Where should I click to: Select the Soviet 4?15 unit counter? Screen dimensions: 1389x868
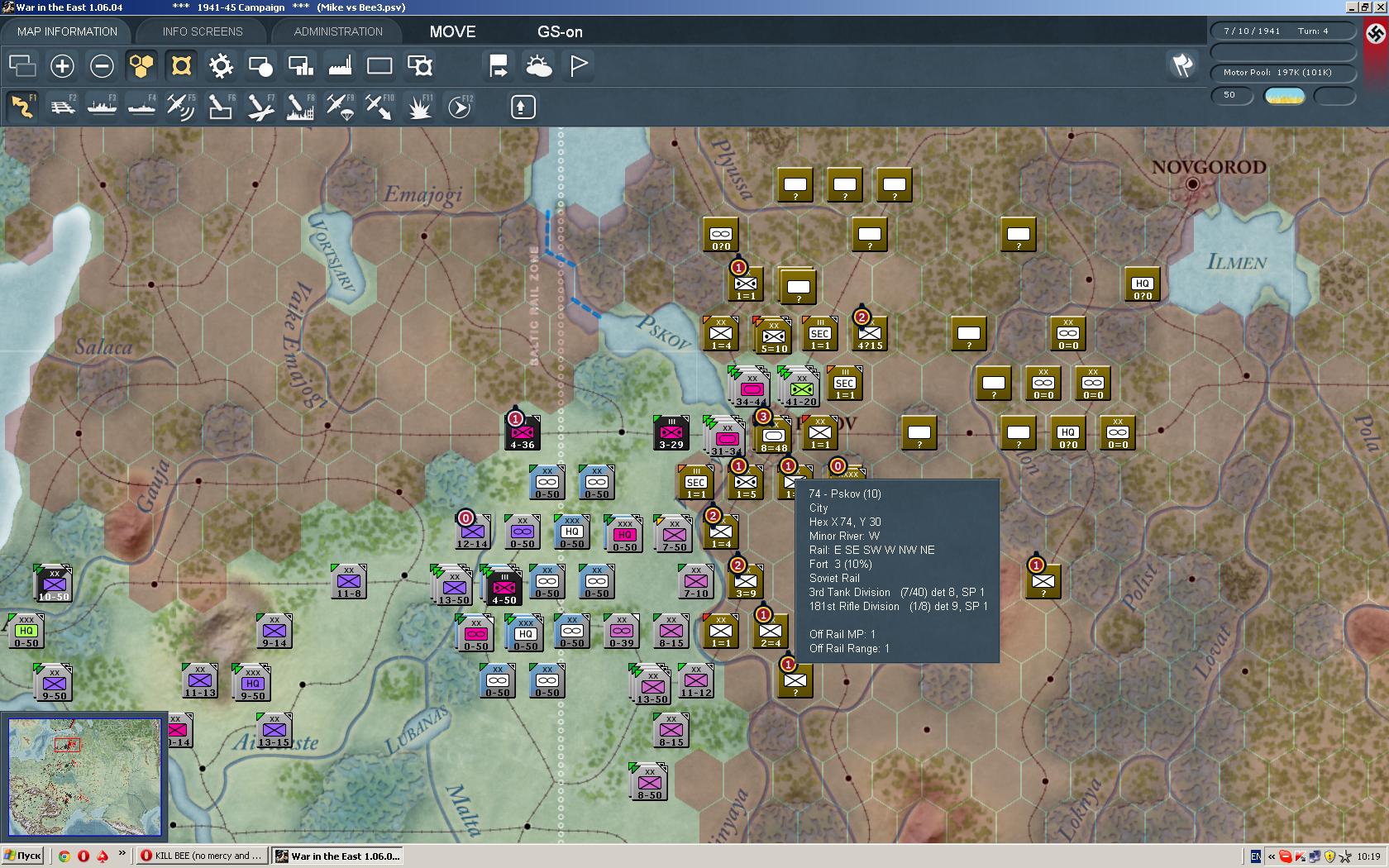870,333
